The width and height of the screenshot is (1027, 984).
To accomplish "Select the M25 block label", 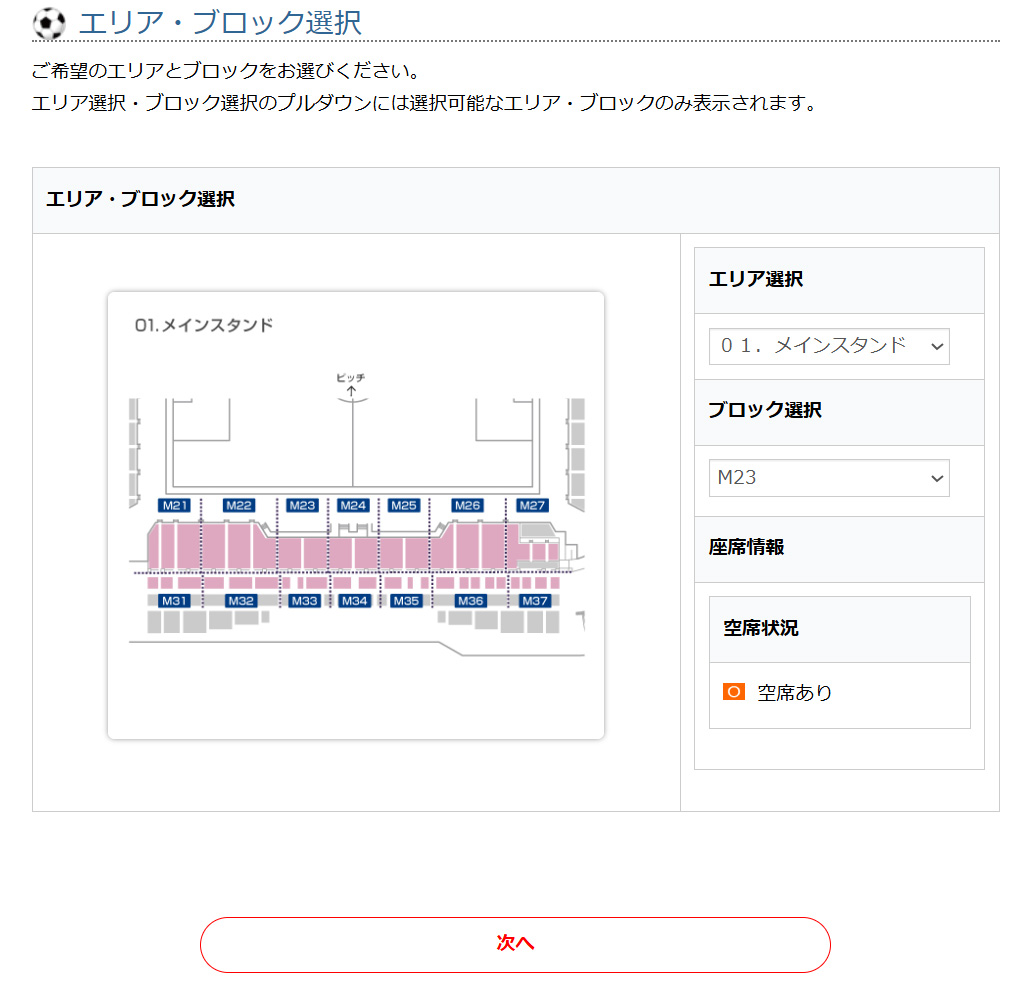I will pos(403,506).
